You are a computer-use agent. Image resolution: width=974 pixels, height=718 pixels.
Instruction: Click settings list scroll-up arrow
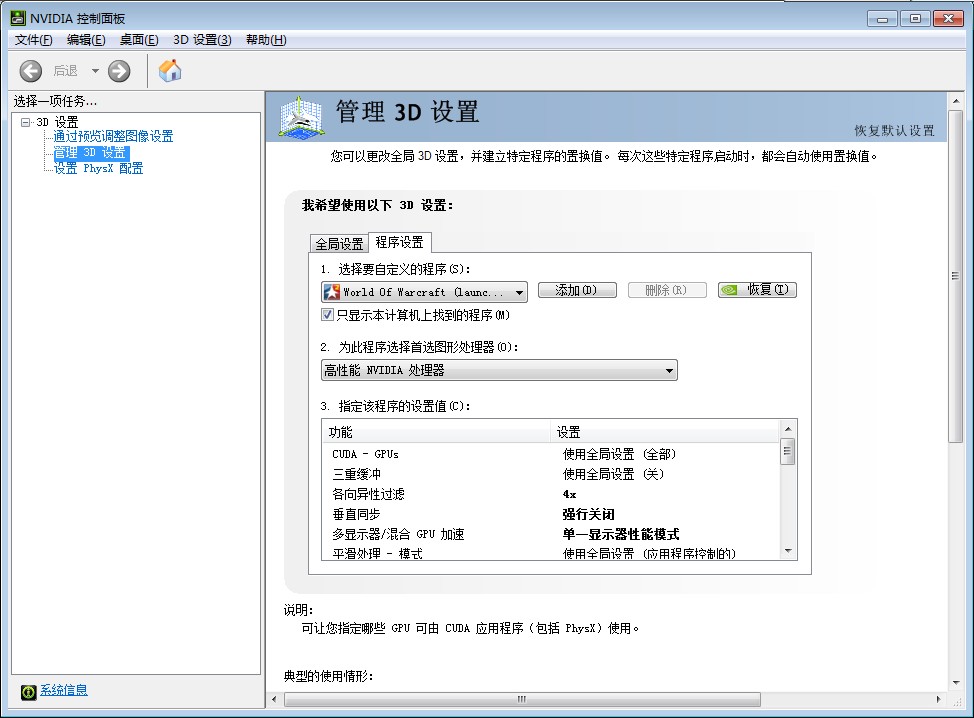coord(788,429)
